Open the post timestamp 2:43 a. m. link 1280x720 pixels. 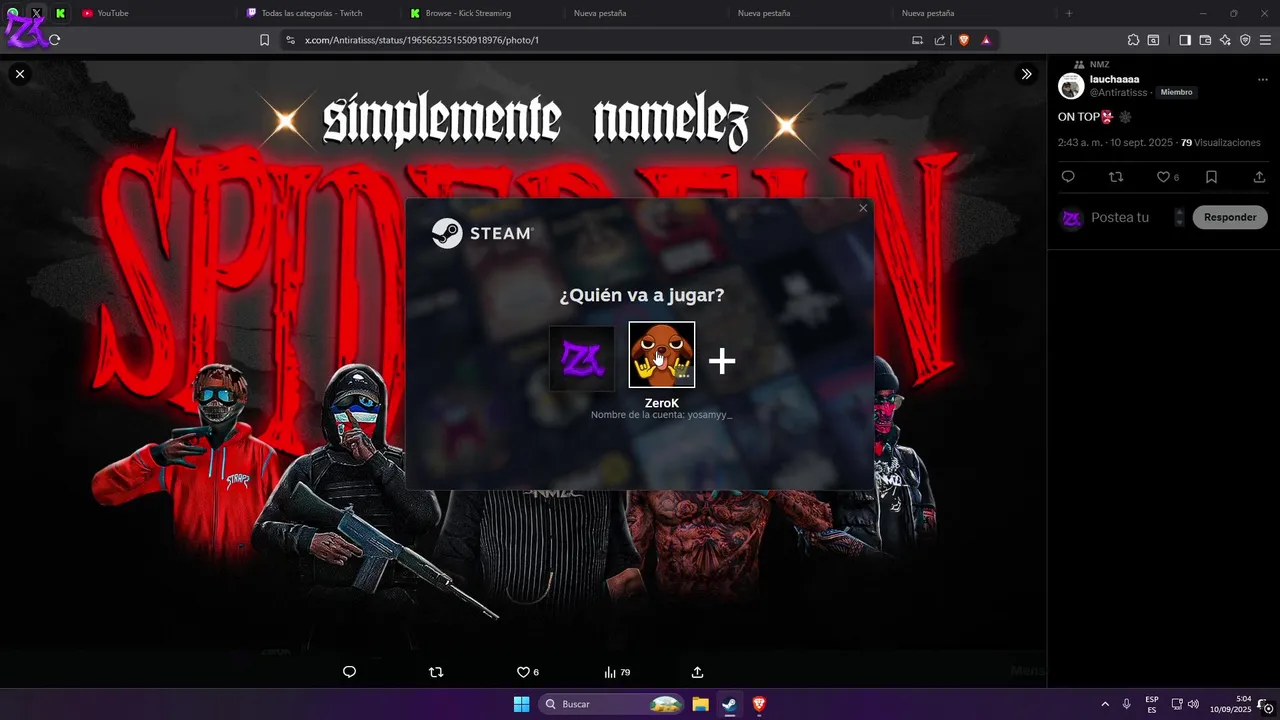tap(1115, 143)
